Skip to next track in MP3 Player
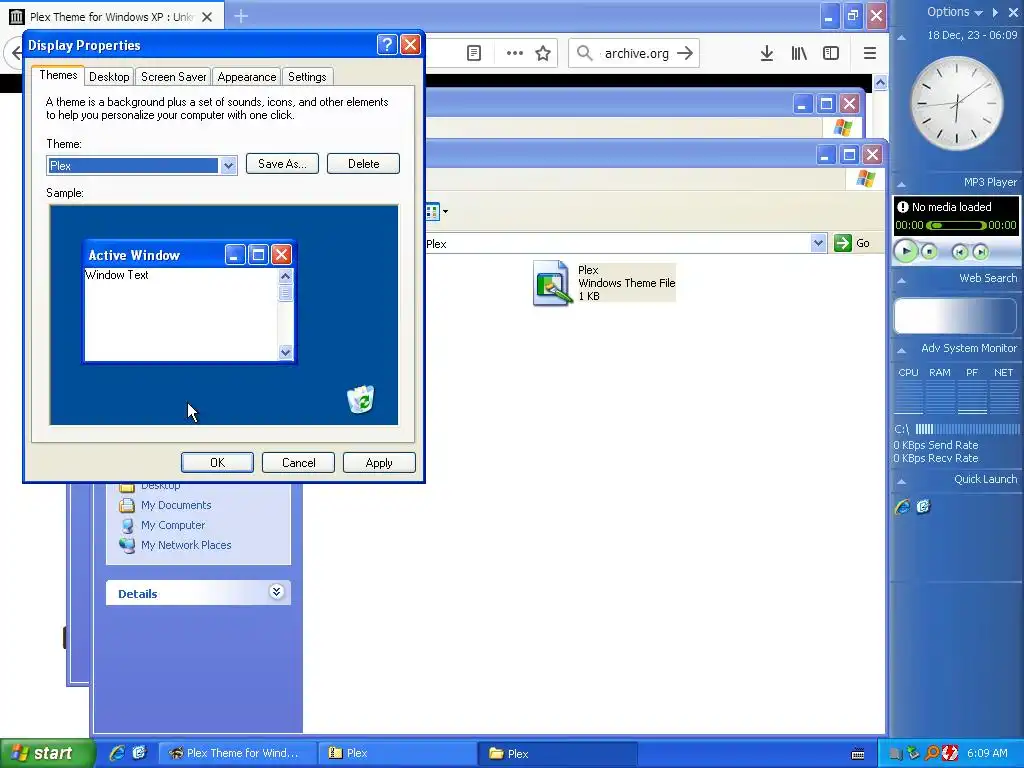 click(x=980, y=252)
